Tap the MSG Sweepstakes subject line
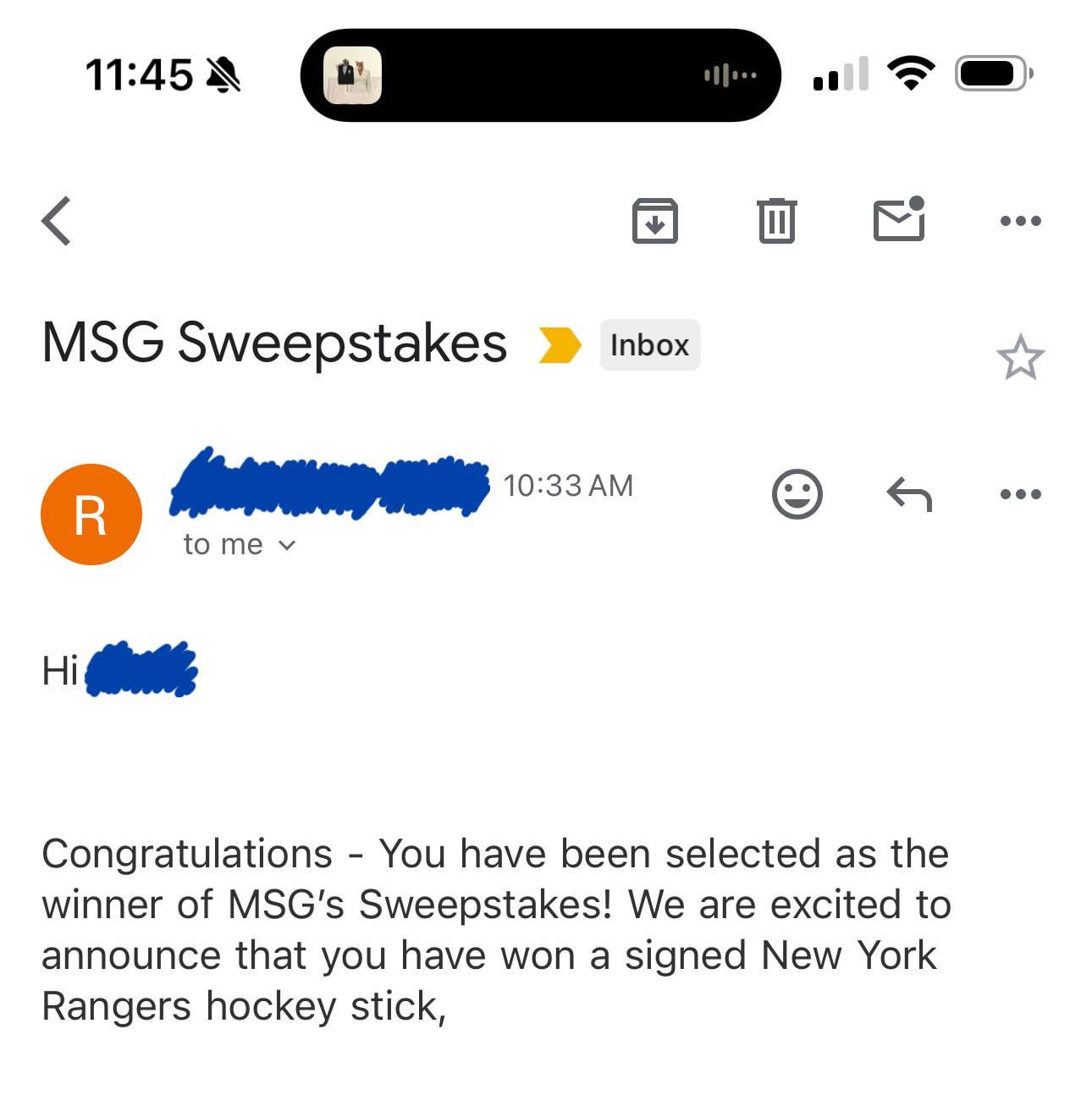Viewport: 1092px width, 1095px height. click(274, 344)
